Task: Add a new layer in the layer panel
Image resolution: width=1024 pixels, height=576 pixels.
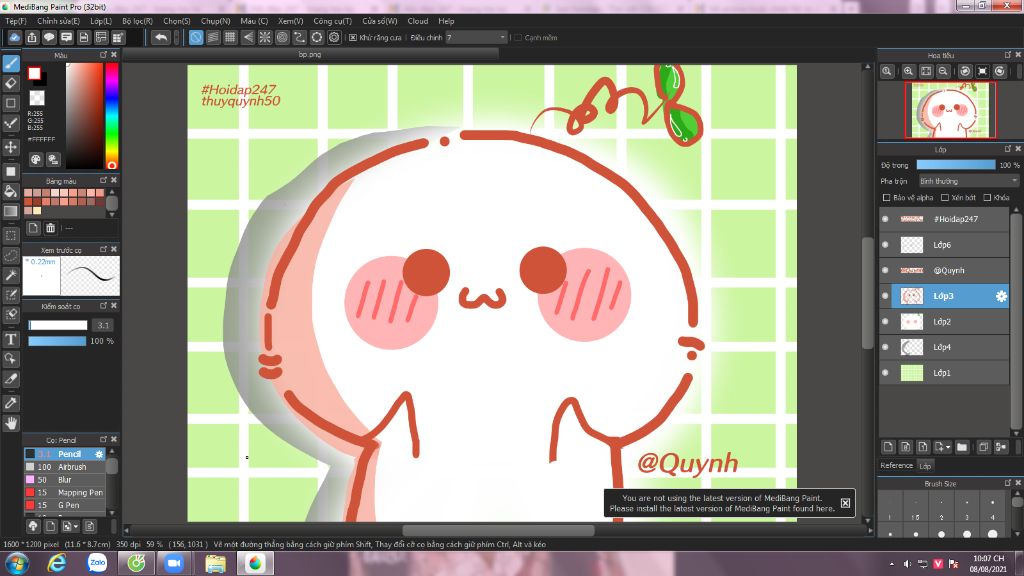Action: pyautogui.click(x=888, y=447)
